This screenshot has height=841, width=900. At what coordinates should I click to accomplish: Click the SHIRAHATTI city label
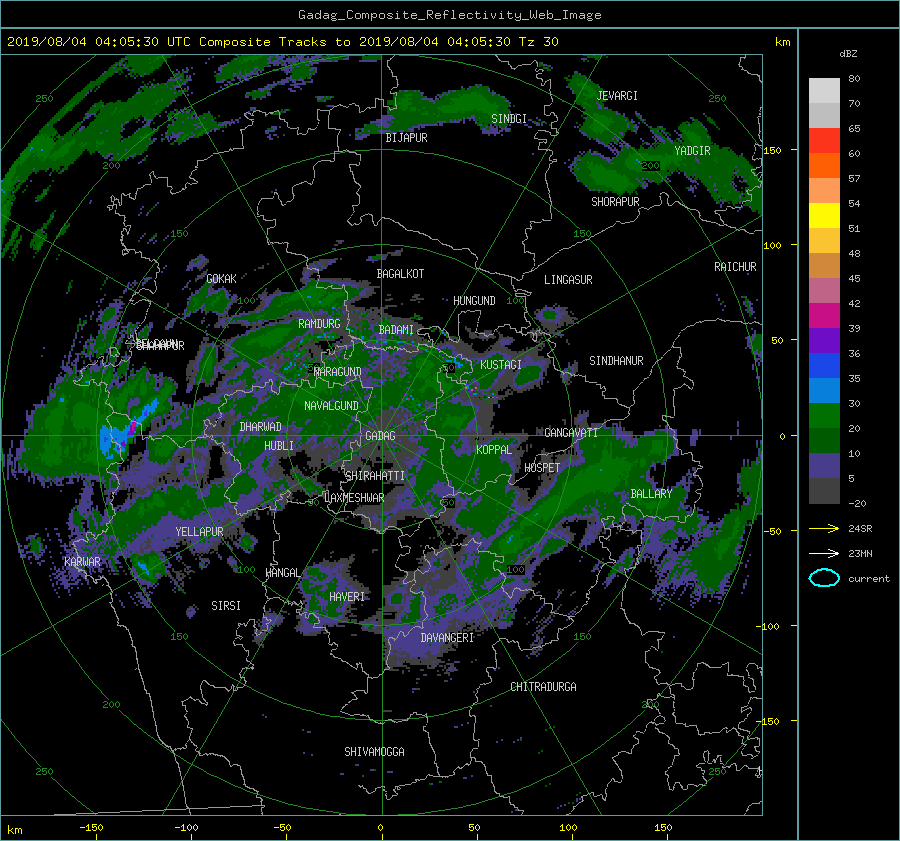click(375, 476)
